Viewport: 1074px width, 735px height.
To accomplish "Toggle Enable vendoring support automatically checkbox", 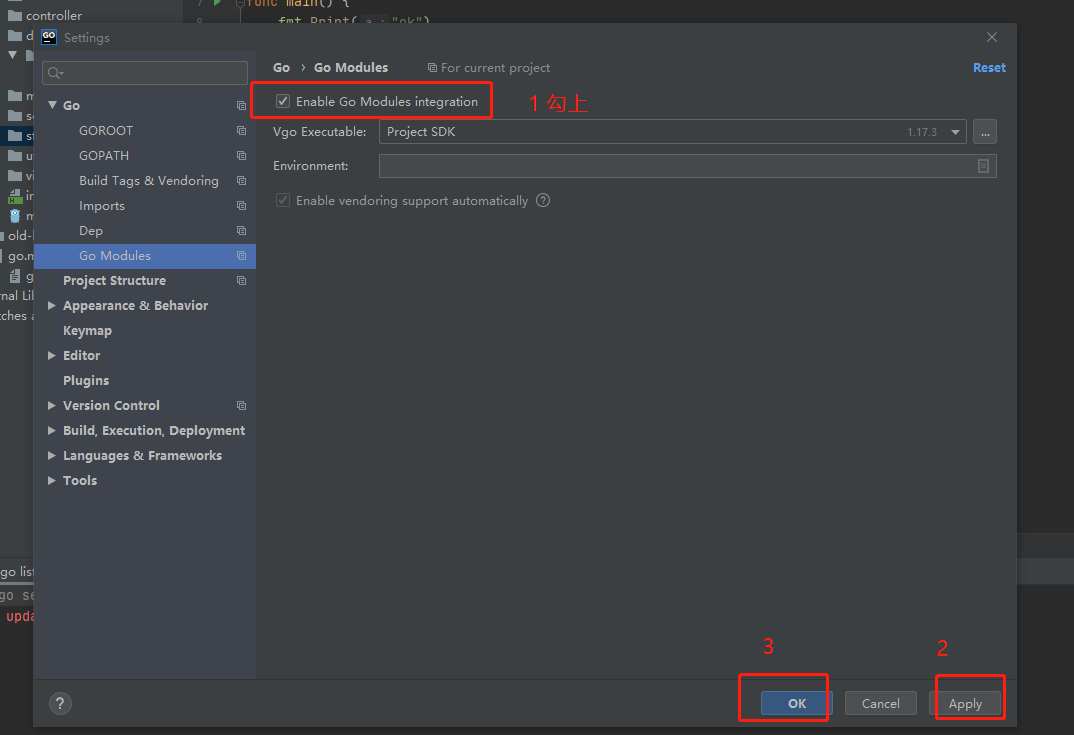I will 283,200.
